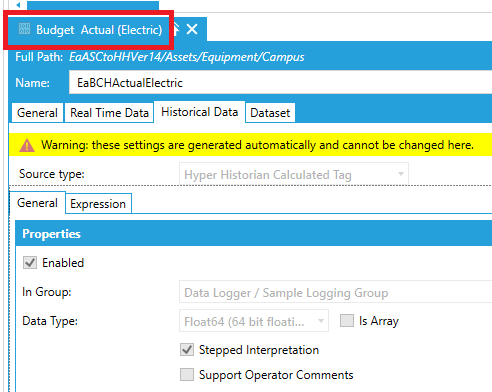Click the Name field containing EaBCHActualElectric
The width and height of the screenshot is (492, 392).
[280, 82]
